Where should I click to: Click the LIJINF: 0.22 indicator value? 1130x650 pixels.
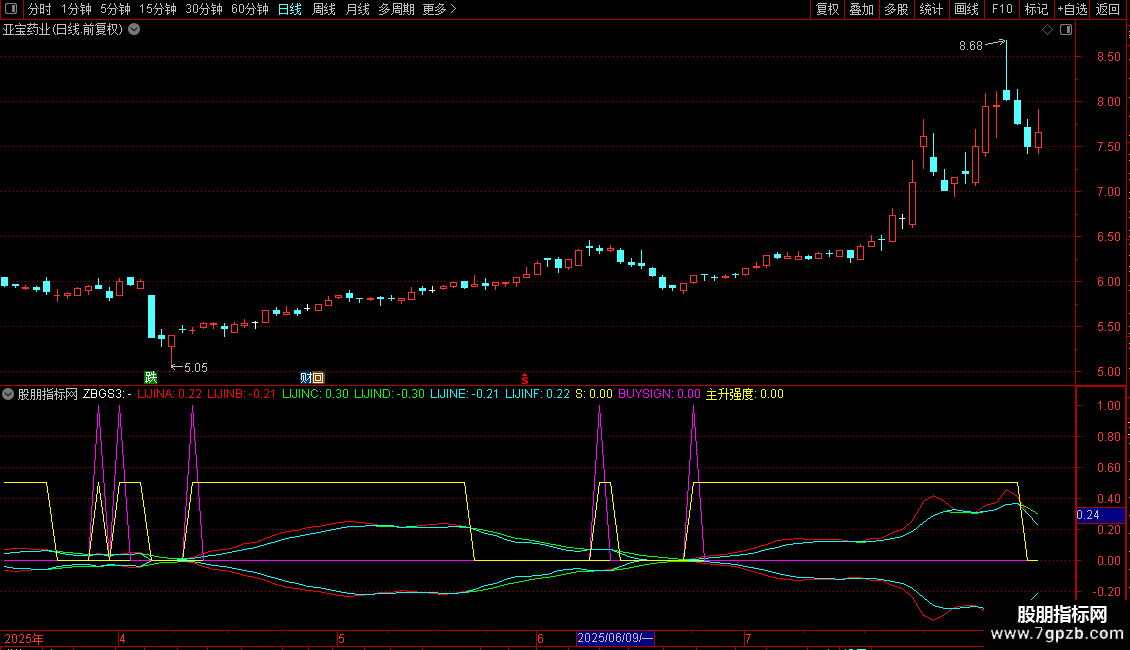pos(537,394)
